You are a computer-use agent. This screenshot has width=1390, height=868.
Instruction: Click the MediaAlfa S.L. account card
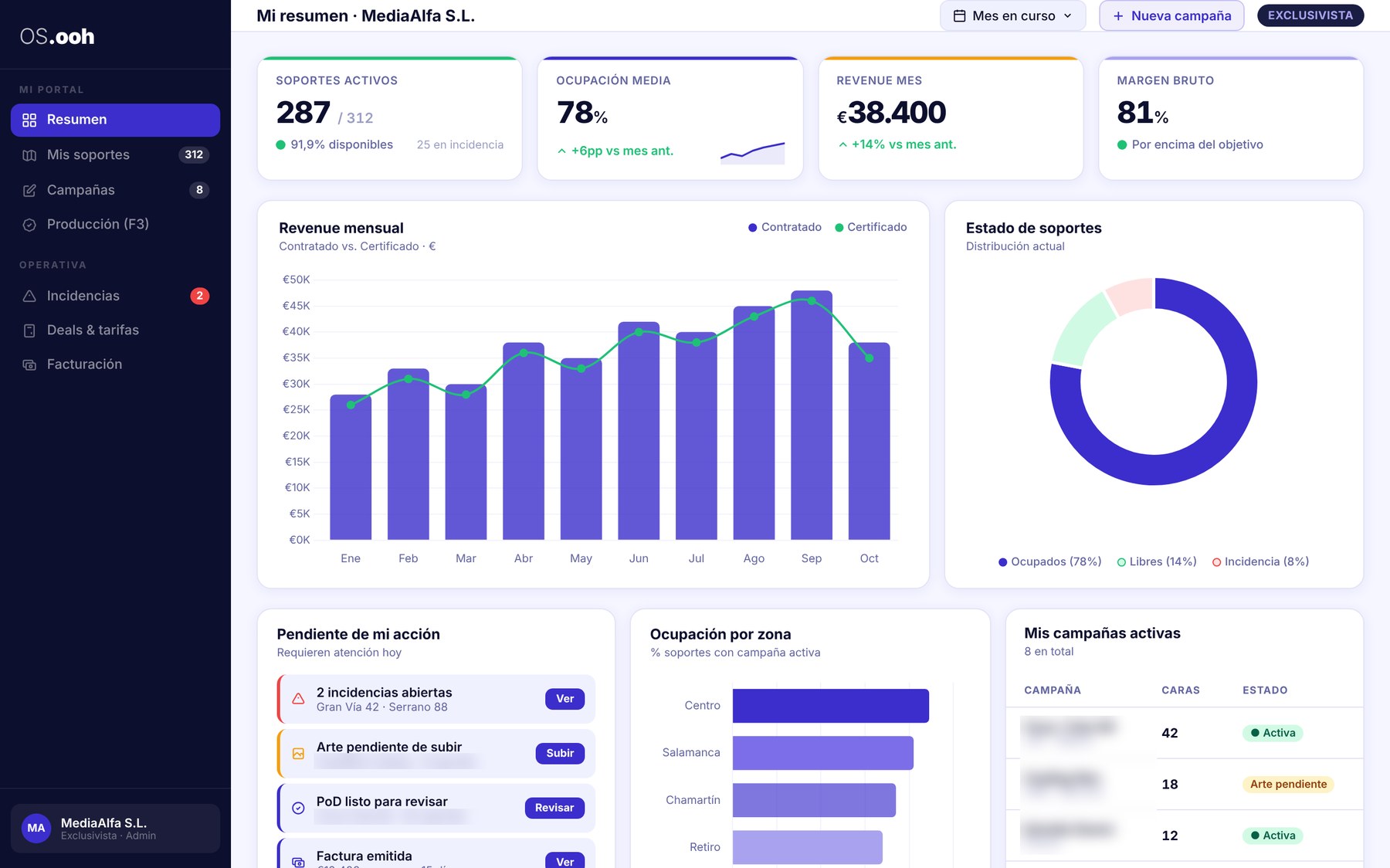pyautogui.click(x=115, y=828)
